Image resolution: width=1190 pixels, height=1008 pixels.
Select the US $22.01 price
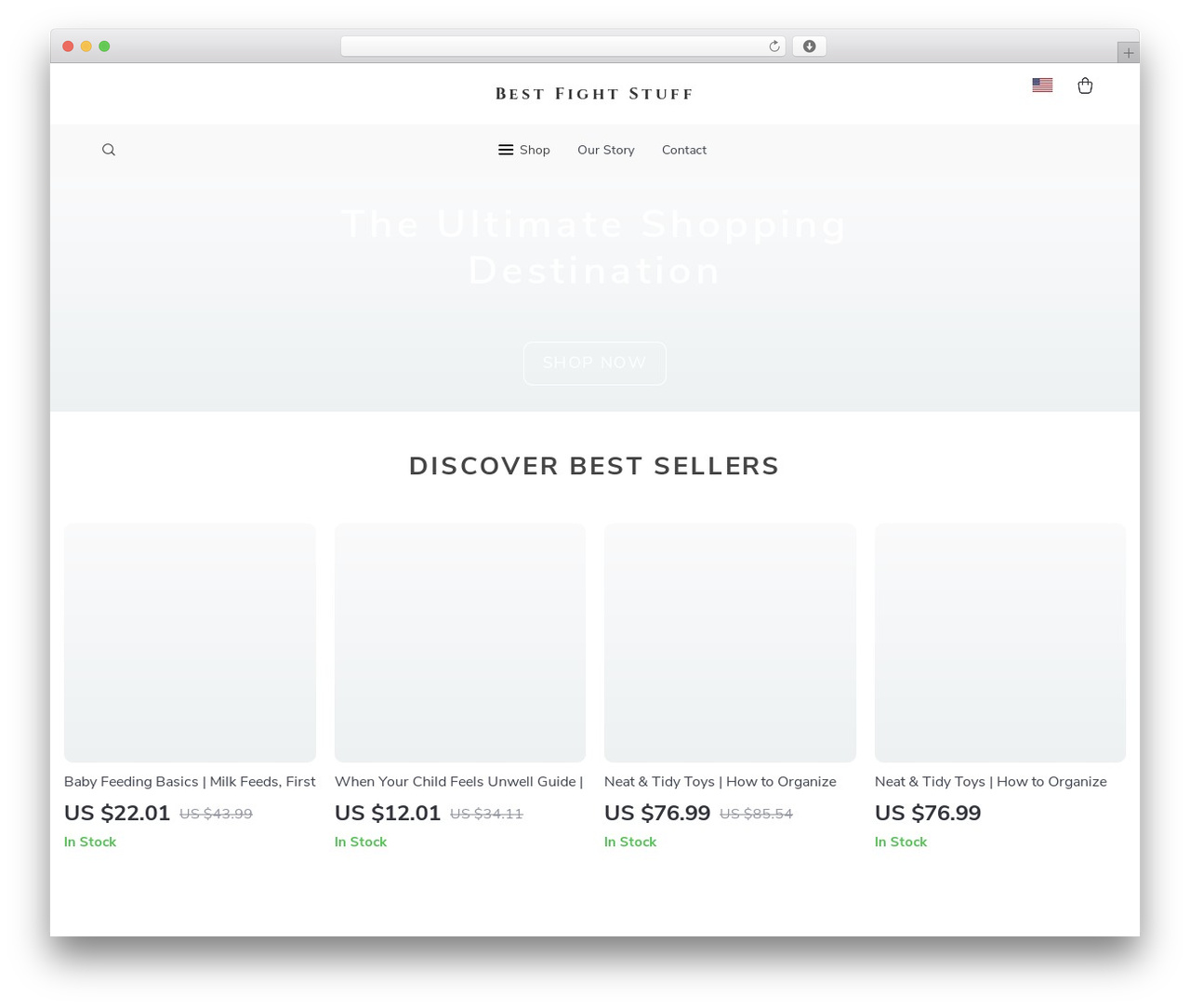[117, 813]
